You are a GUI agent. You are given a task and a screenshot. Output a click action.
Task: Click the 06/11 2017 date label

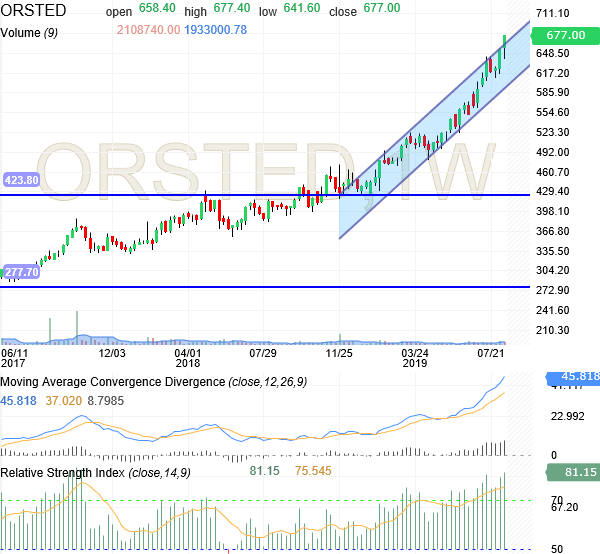coord(14,358)
